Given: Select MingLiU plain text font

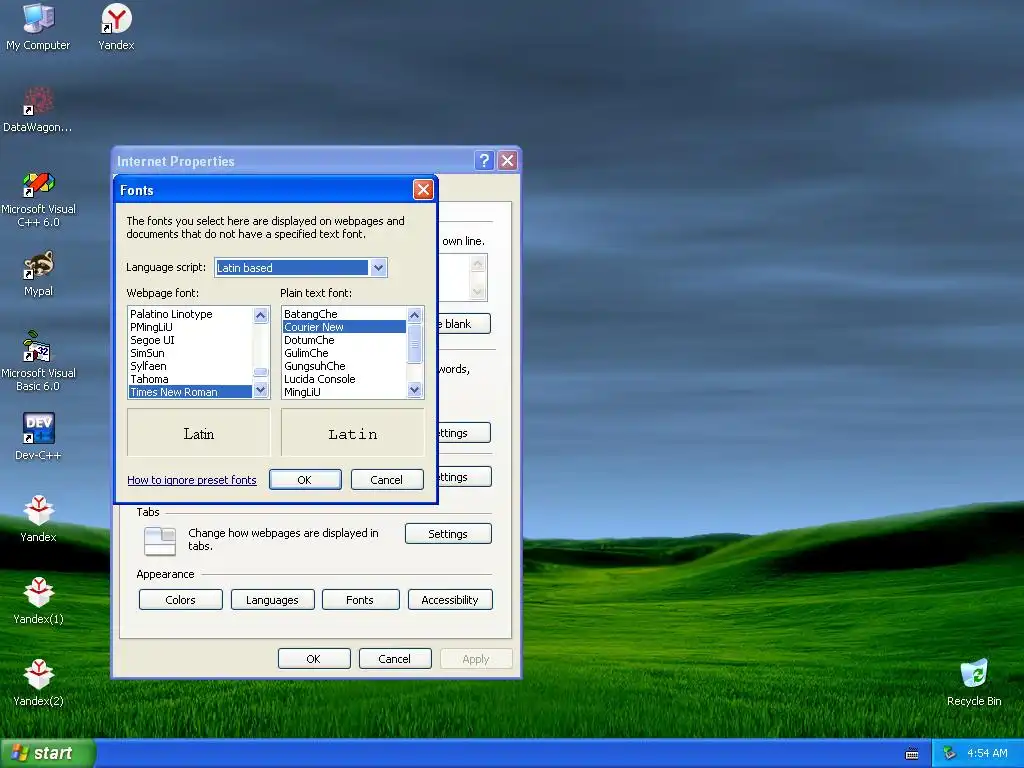Looking at the screenshot, I should coord(344,392).
